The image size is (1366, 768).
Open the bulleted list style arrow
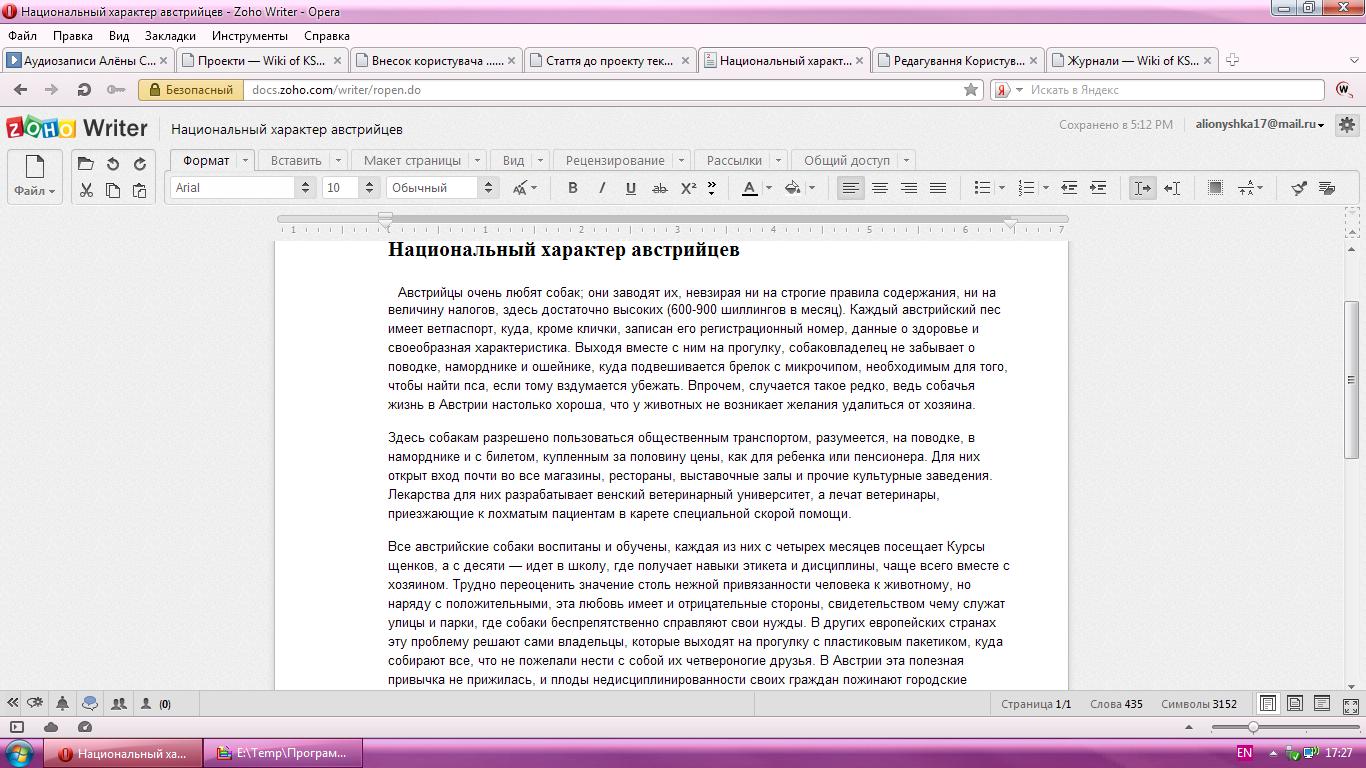coord(1001,187)
